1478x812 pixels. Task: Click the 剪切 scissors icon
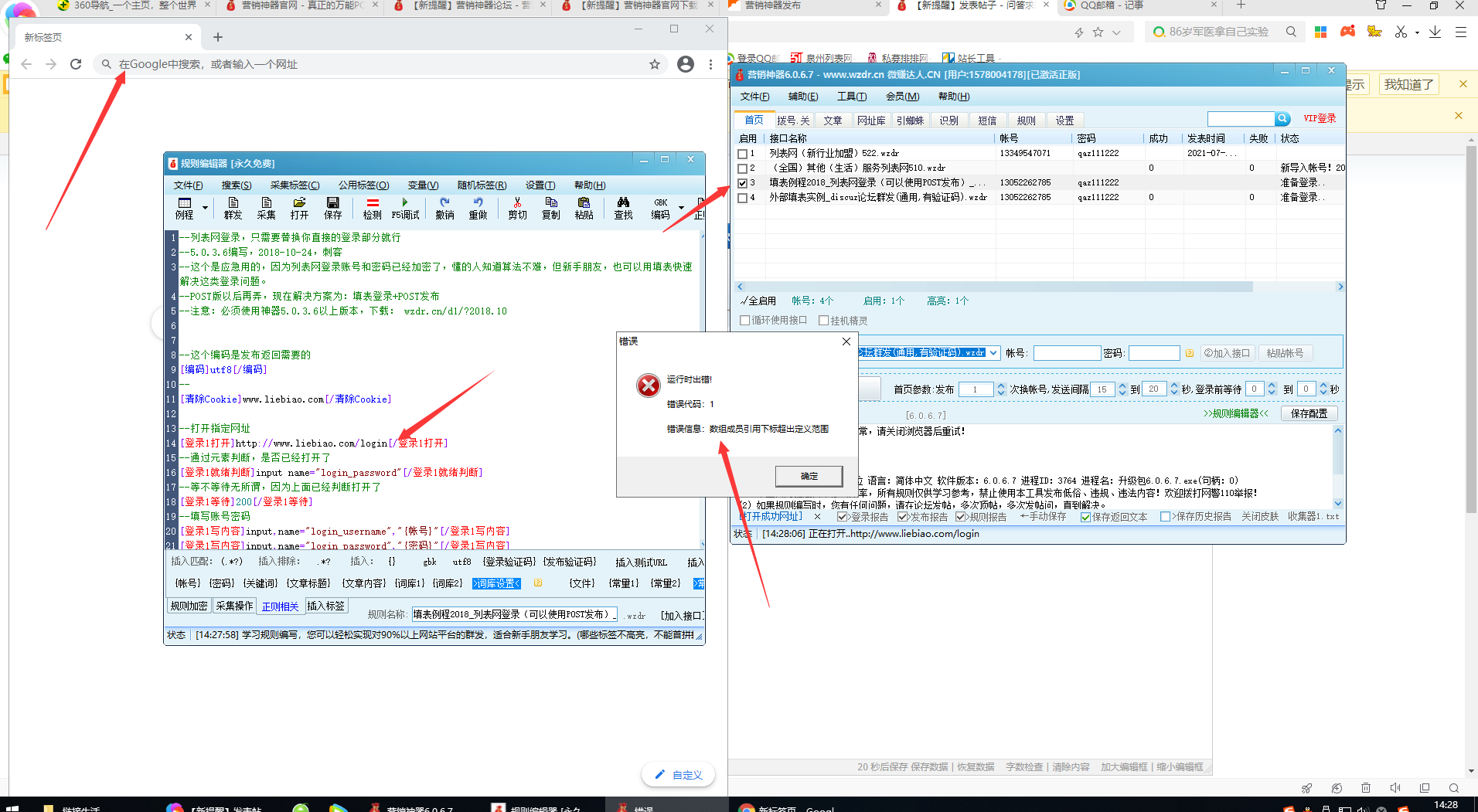(517, 208)
